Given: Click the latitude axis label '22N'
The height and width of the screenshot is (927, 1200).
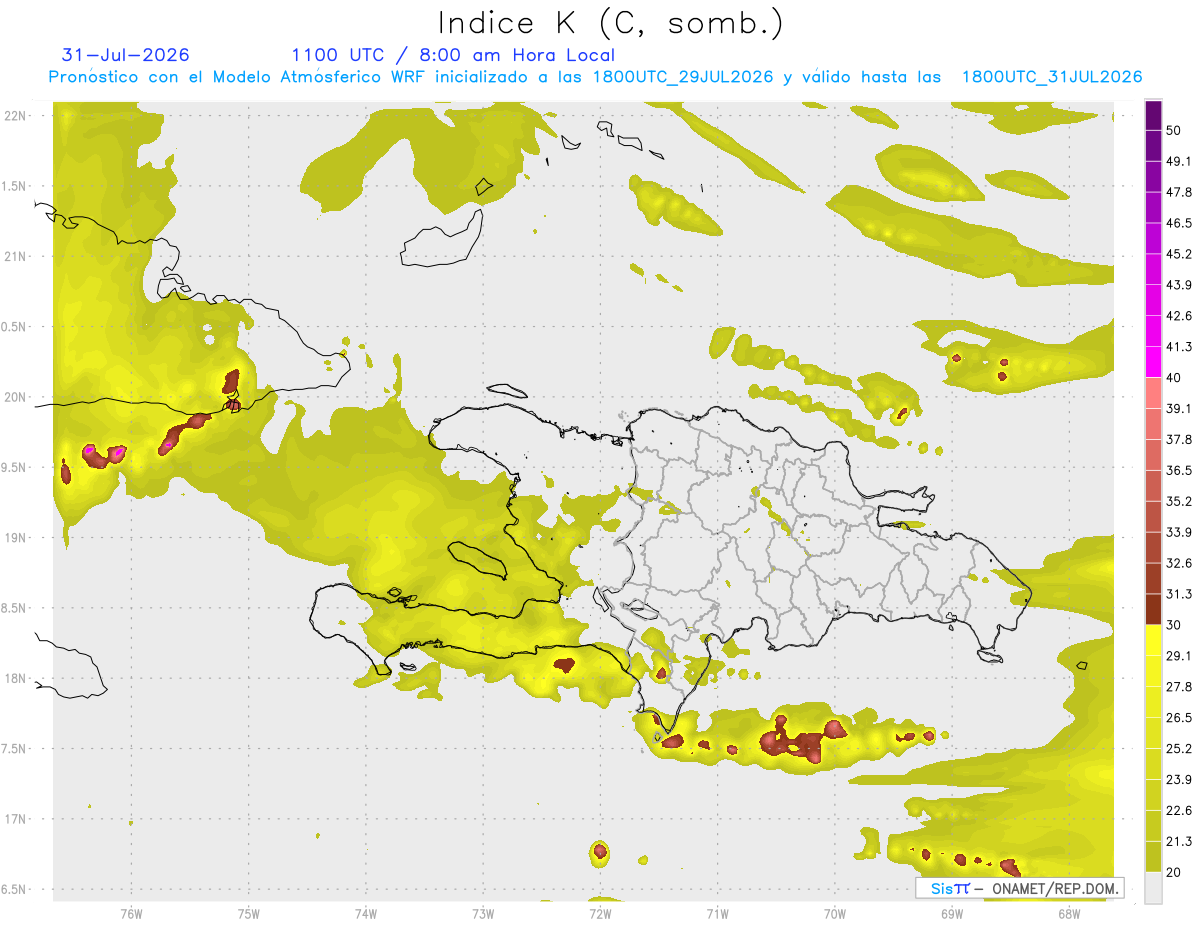Looking at the screenshot, I should [x=16, y=115].
